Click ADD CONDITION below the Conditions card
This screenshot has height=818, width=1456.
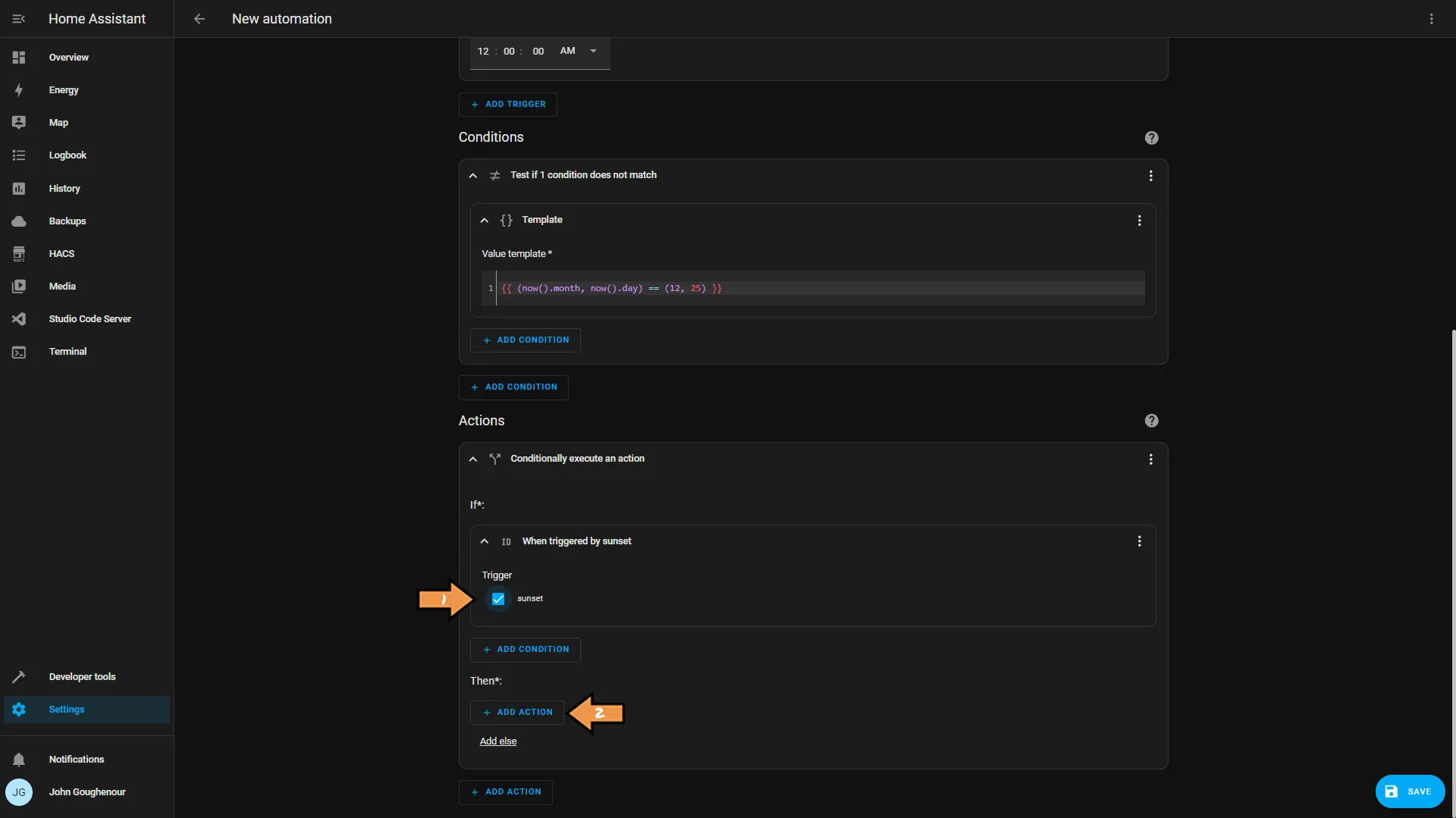pyautogui.click(x=513, y=387)
